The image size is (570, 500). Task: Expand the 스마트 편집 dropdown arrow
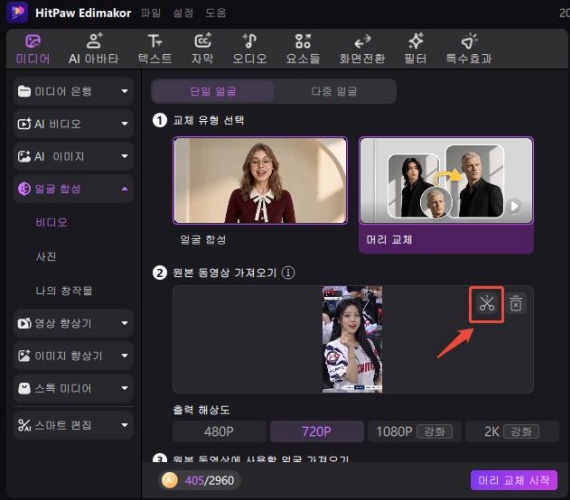124,425
